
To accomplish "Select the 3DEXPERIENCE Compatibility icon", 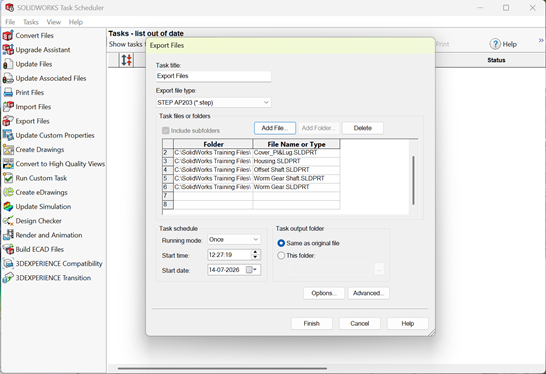I will (x=8, y=264).
